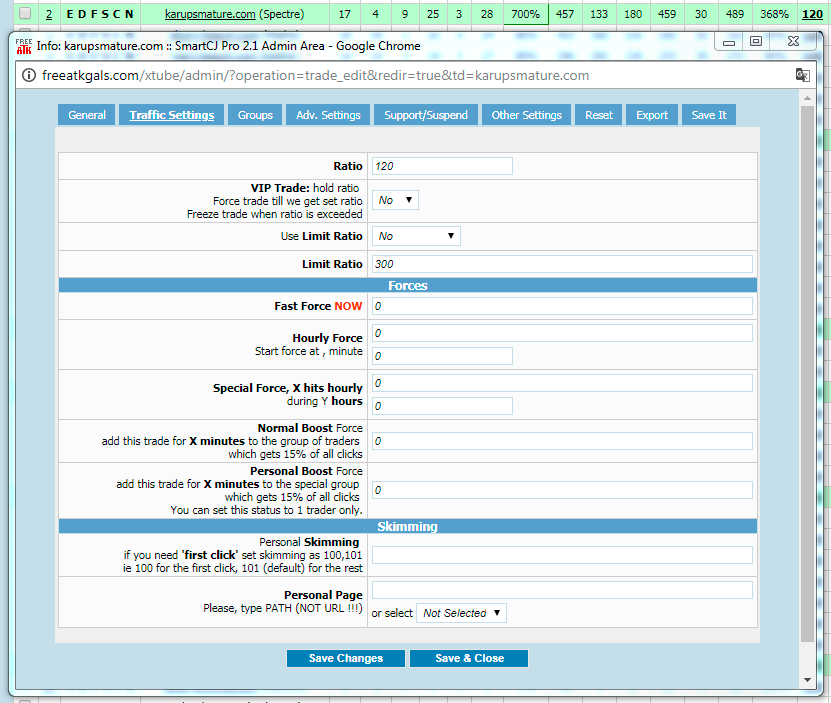Open the karupsmature.com link in background table

(210, 14)
